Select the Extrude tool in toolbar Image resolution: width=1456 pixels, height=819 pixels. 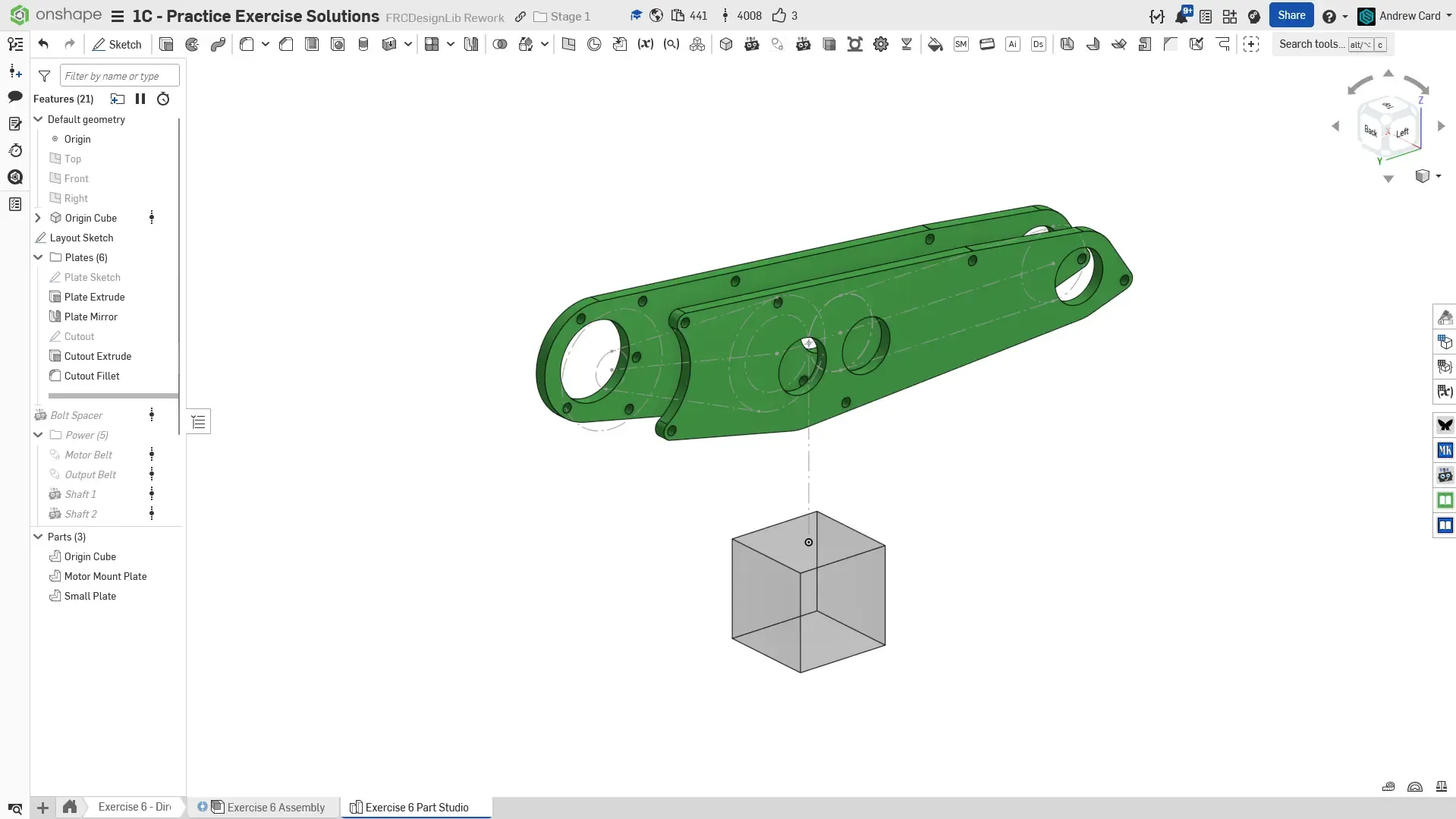[166, 44]
